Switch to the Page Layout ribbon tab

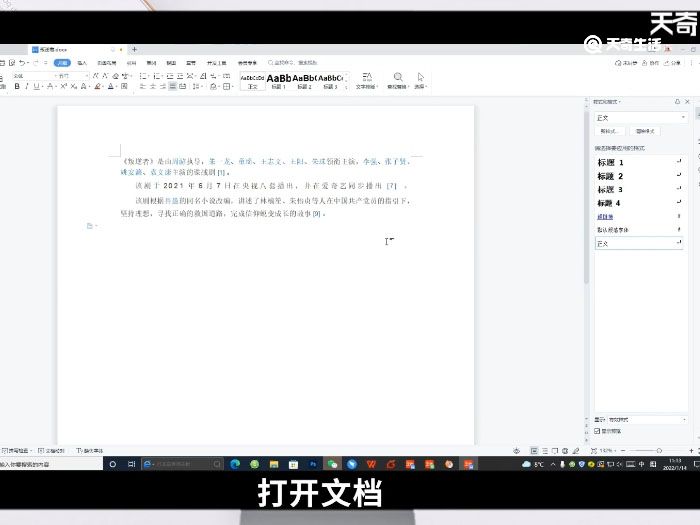tap(107, 63)
